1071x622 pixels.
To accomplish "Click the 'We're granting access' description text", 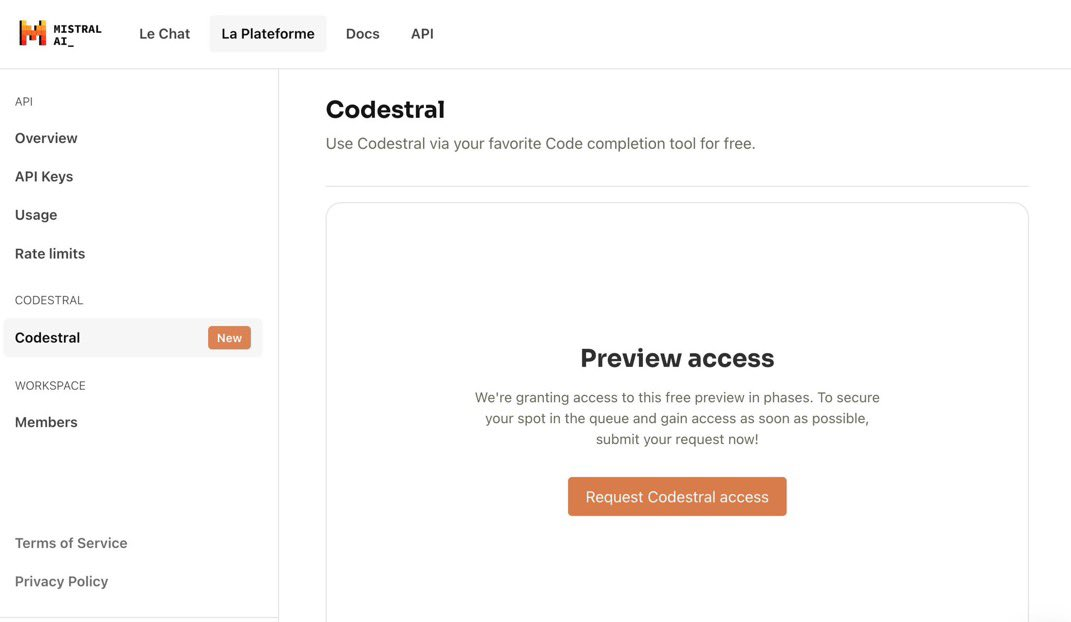I will (x=677, y=418).
